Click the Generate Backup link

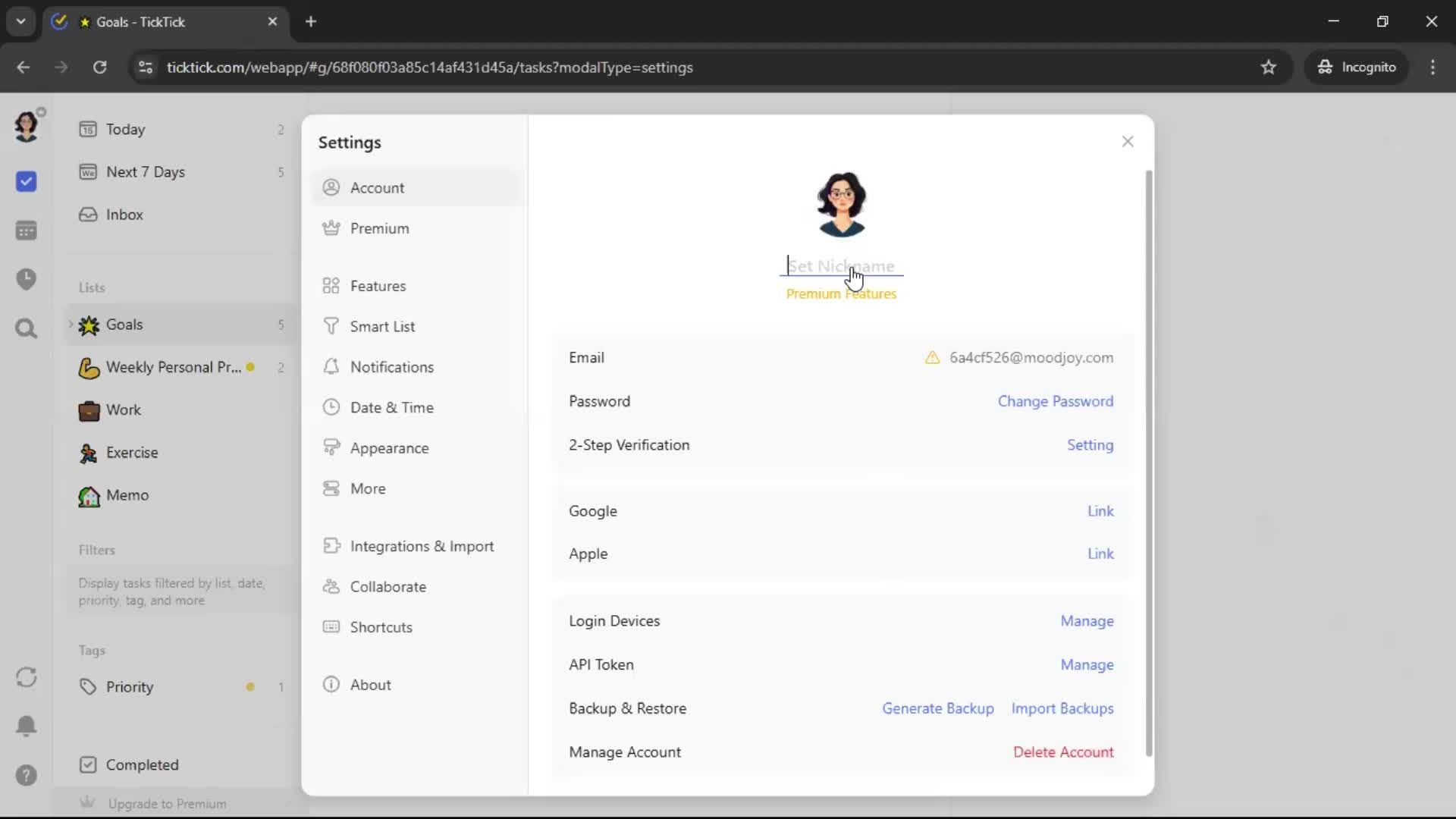(937, 708)
